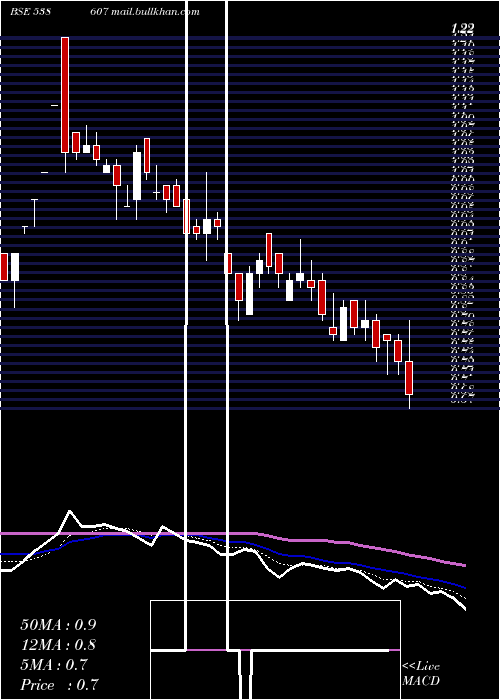500x700 pixels.
Task: Click the 50MA : 0.9 reading
Action: (x=58, y=625)
